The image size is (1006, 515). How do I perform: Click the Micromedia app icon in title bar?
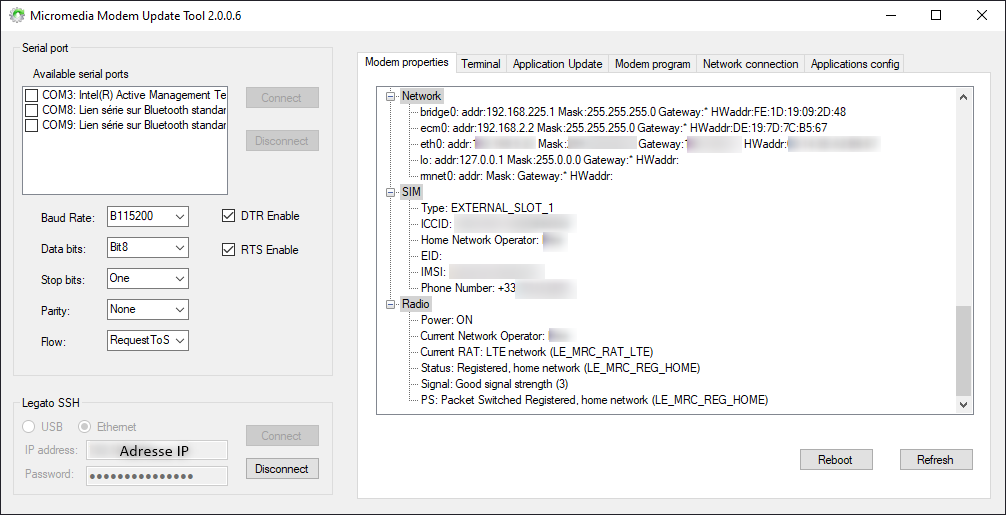click(x=17, y=16)
